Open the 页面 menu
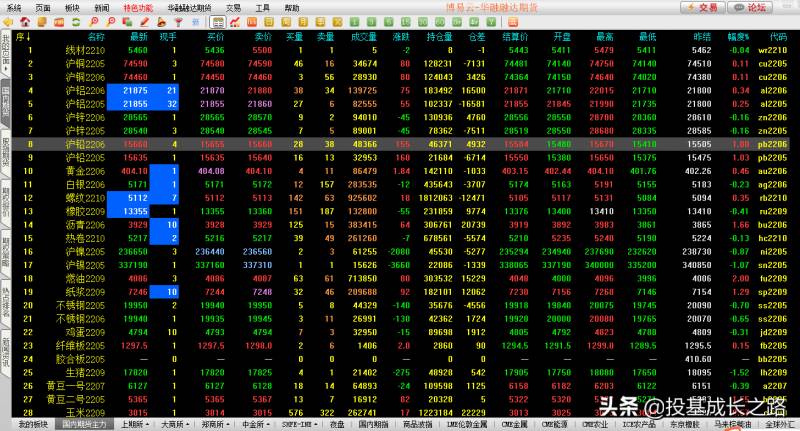The height and width of the screenshot is (431, 800). coord(43,8)
